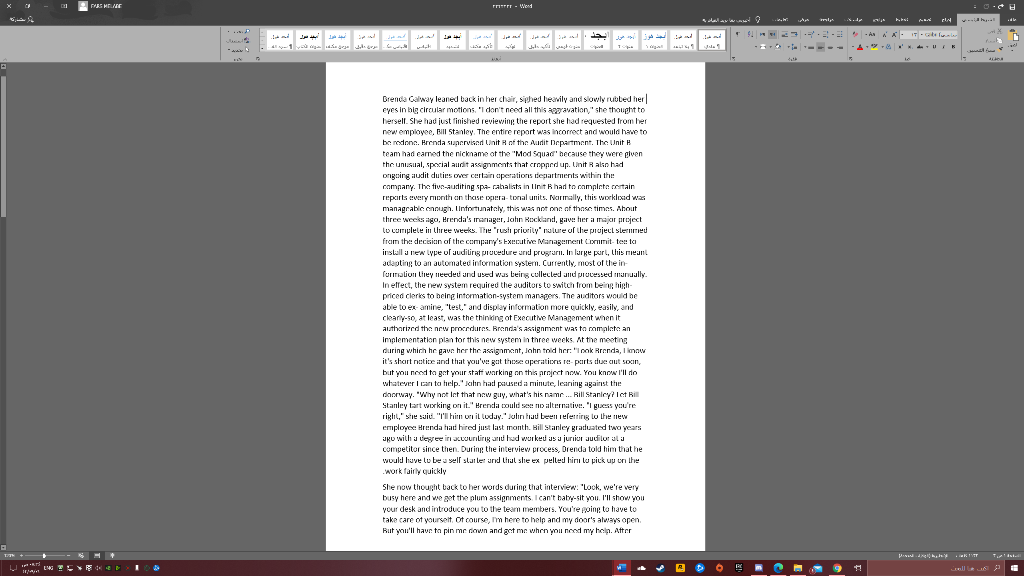This screenshot has height=576, width=1024.
Task: Open Find with the magnifier in the editing group
Action: 248,31
